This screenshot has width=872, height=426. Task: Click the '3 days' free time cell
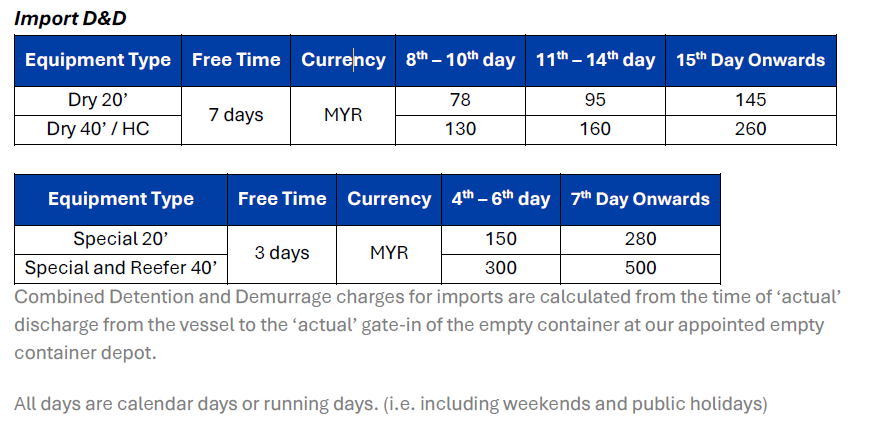click(282, 254)
